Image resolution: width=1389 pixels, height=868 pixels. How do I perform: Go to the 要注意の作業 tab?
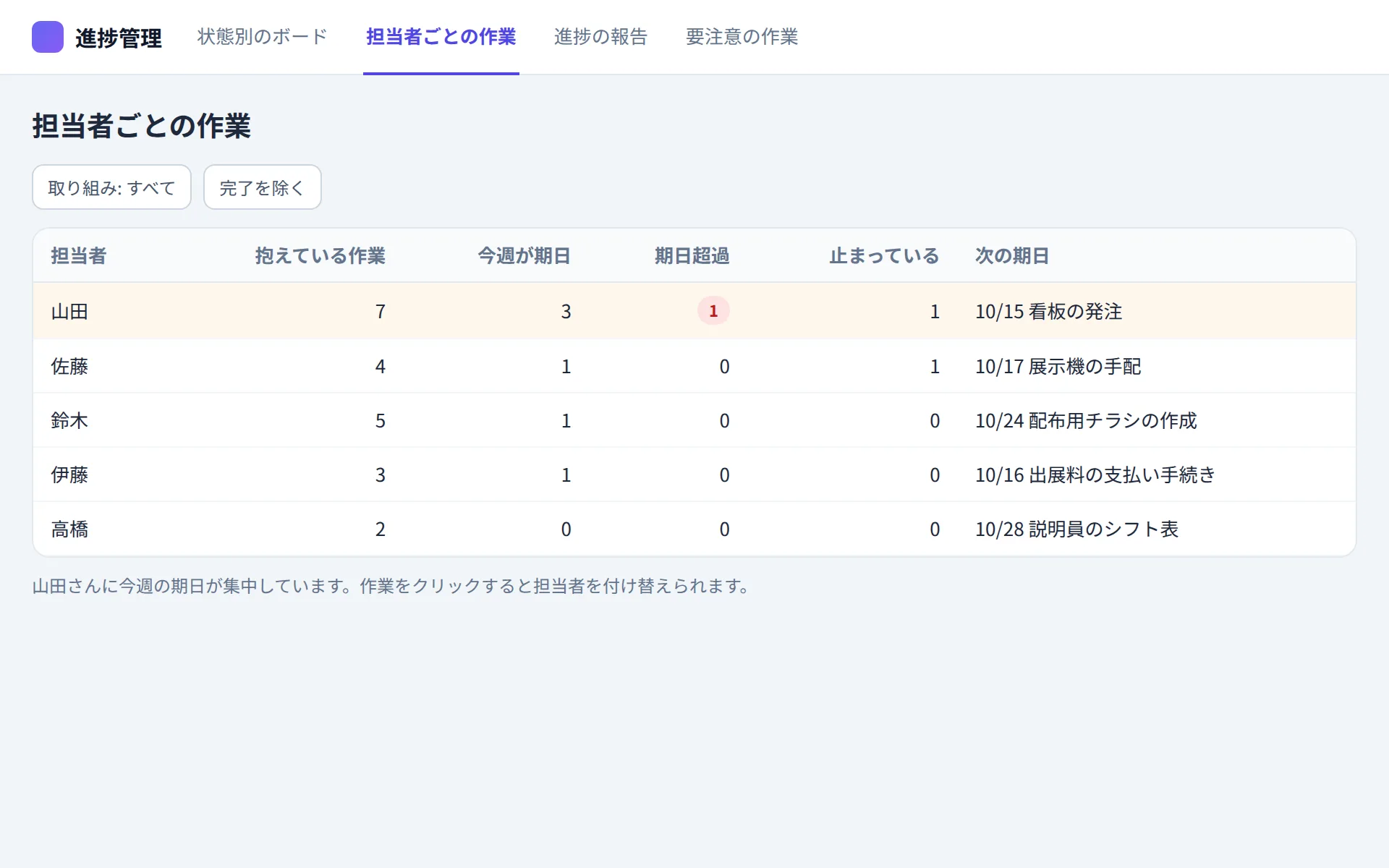click(x=742, y=37)
